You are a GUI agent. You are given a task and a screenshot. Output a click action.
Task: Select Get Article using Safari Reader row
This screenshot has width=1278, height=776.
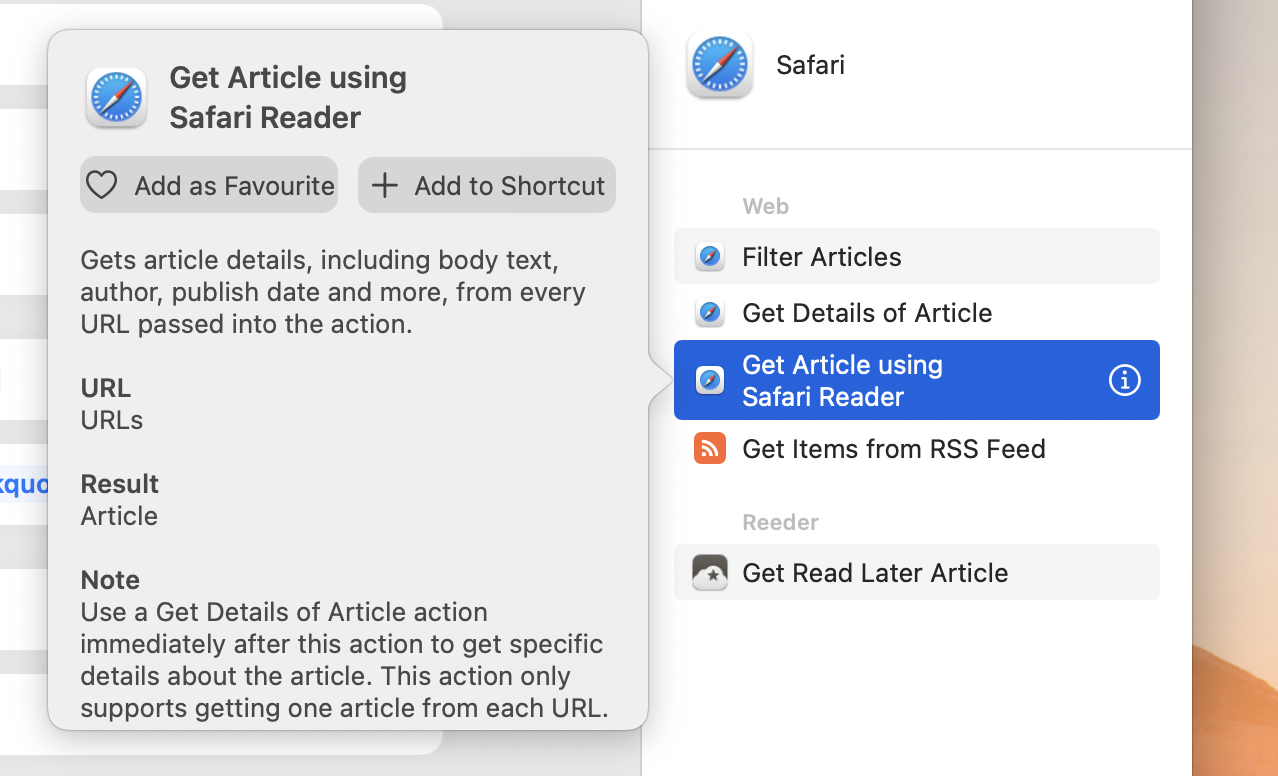pos(917,380)
